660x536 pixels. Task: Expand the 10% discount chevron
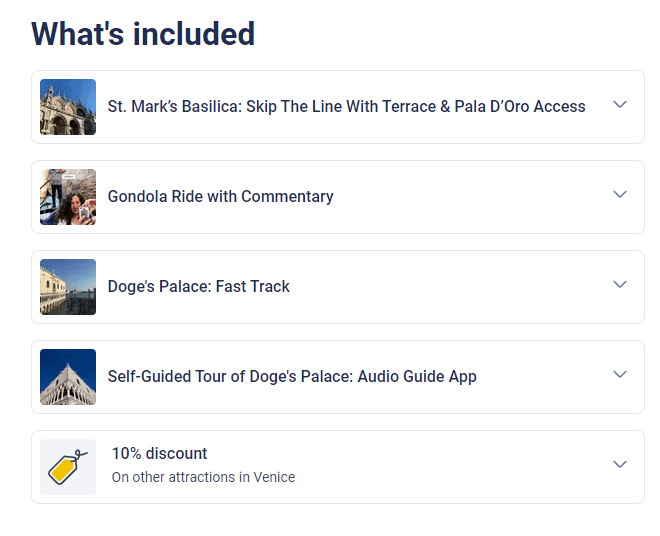[620, 464]
